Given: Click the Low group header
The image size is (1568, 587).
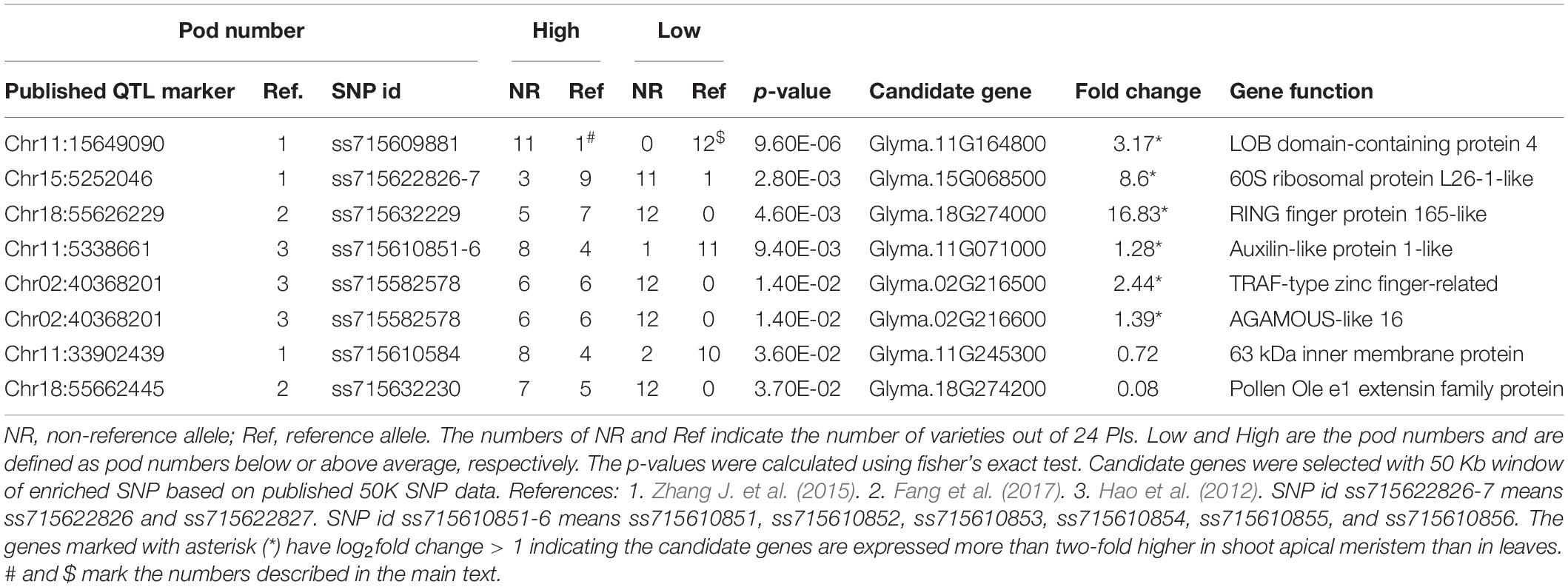Looking at the screenshot, I should (x=678, y=31).
